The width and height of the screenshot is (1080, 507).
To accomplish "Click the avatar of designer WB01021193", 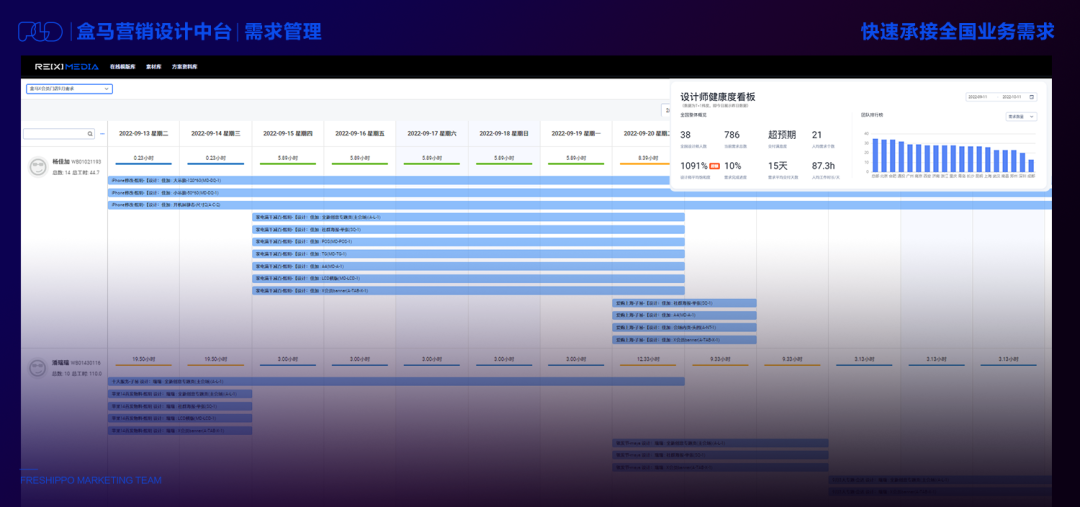I will point(38,166).
